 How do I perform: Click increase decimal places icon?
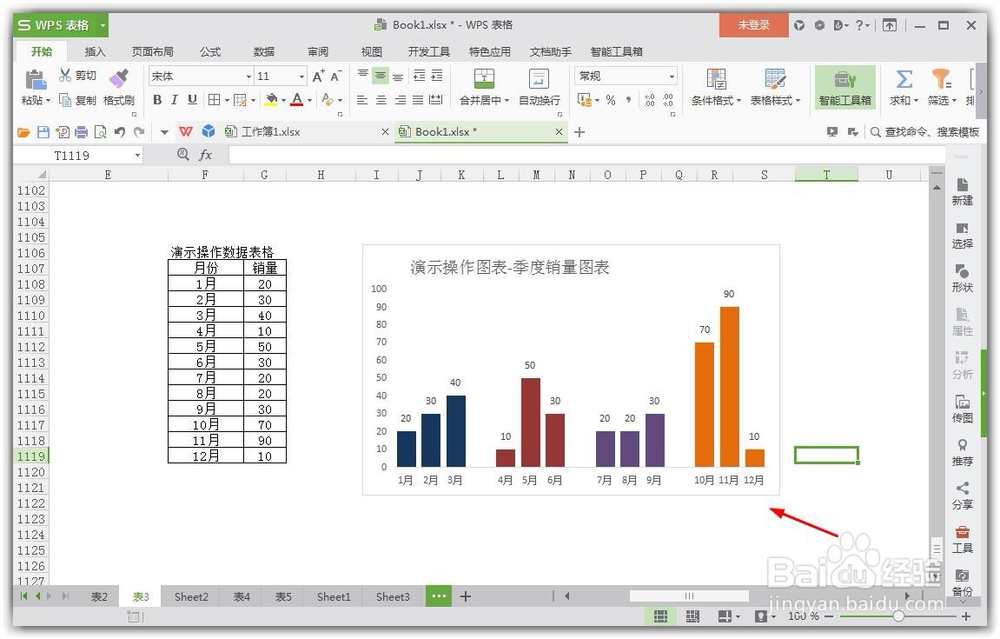pyautogui.click(x=649, y=100)
